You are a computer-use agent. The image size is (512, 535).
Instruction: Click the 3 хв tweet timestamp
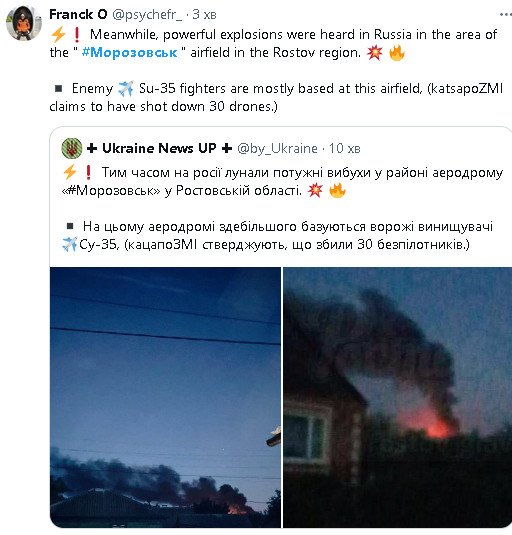coord(204,14)
